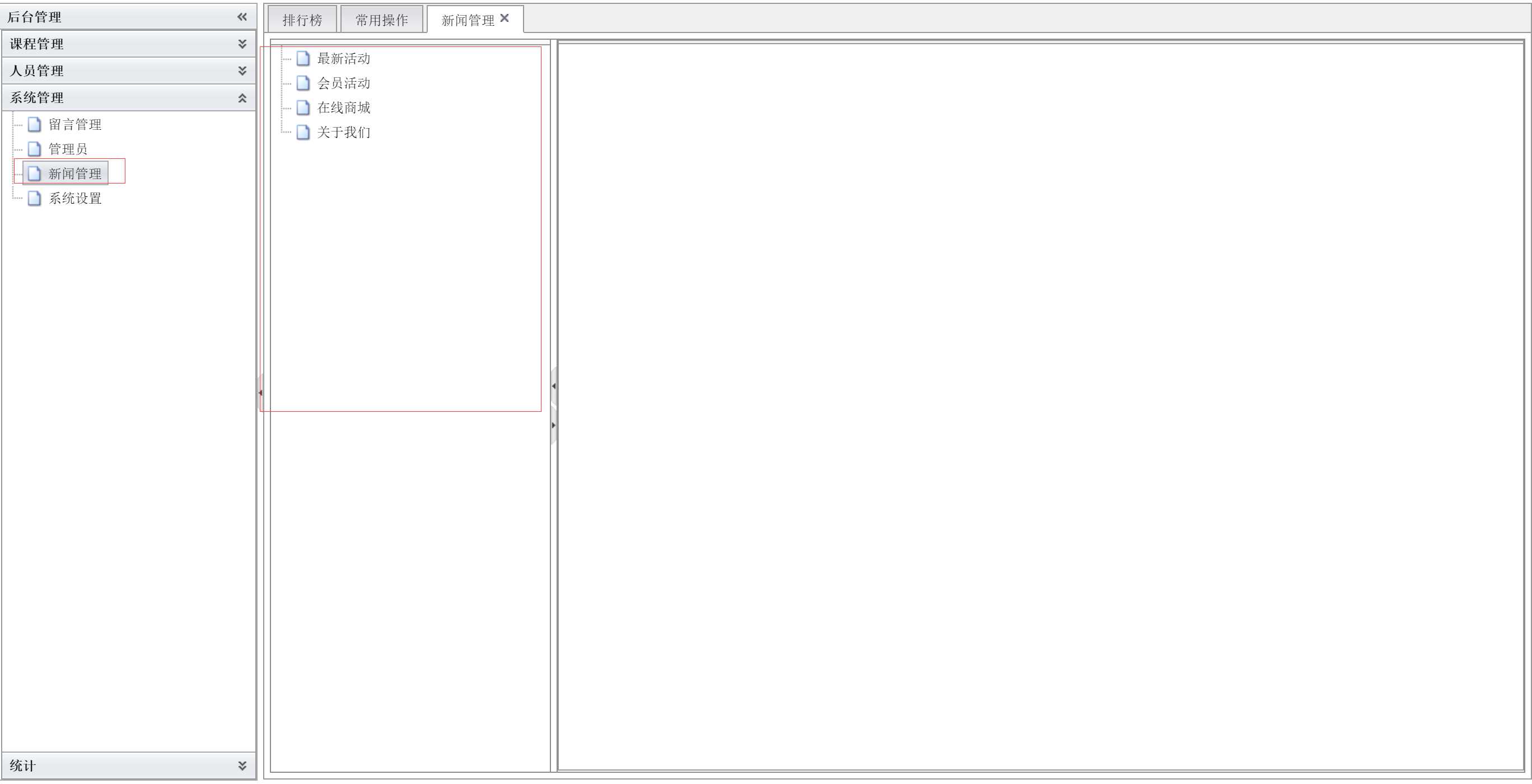
Task: Click right expand arrow on news panel splitter
Action: coord(554,426)
